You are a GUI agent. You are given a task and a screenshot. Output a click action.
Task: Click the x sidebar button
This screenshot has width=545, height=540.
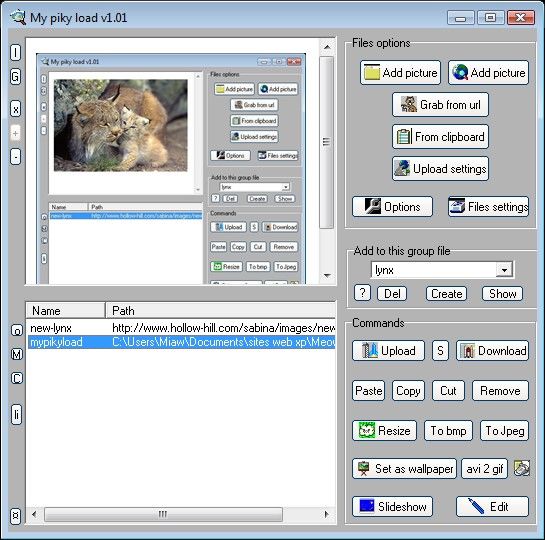[x=15, y=109]
